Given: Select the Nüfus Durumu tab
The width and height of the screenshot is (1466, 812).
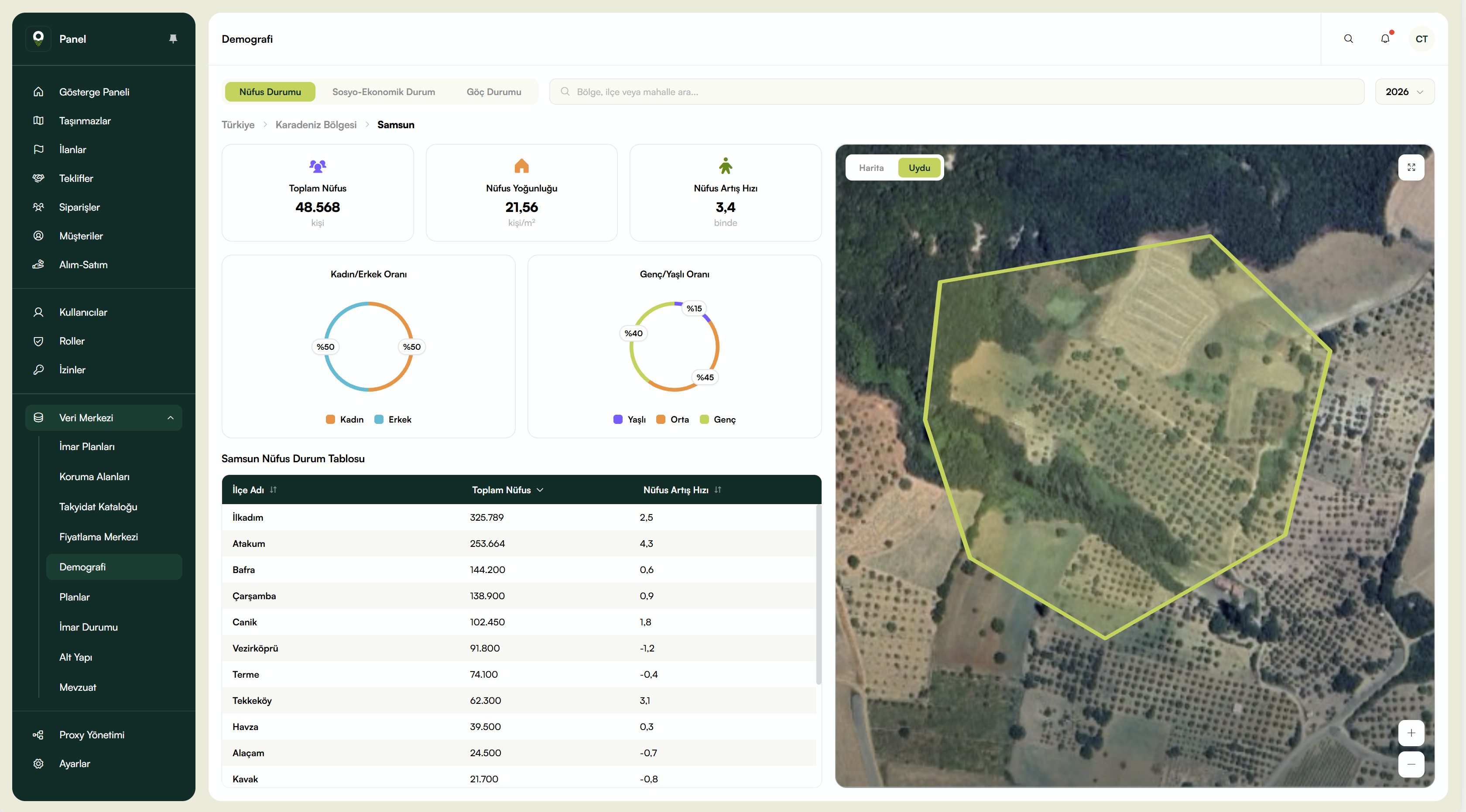Looking at the screenshot, I should pos(270,92).
